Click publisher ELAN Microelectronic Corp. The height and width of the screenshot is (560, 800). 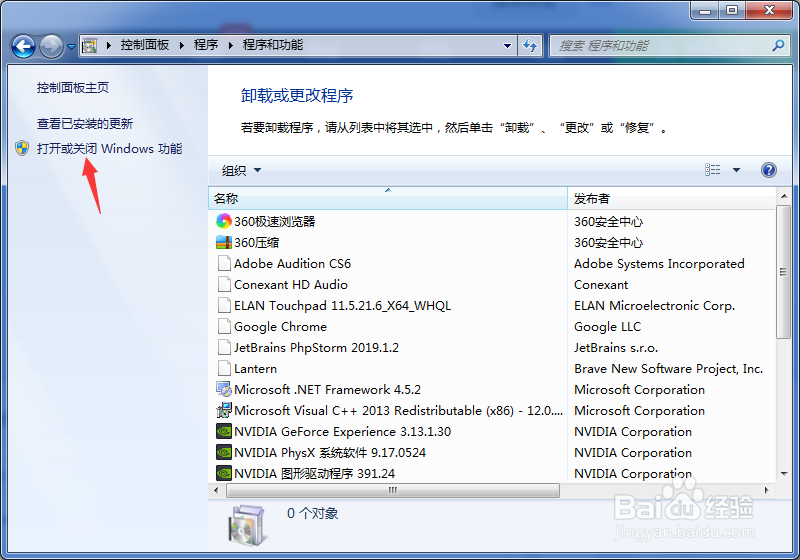(x=655, y=306)
